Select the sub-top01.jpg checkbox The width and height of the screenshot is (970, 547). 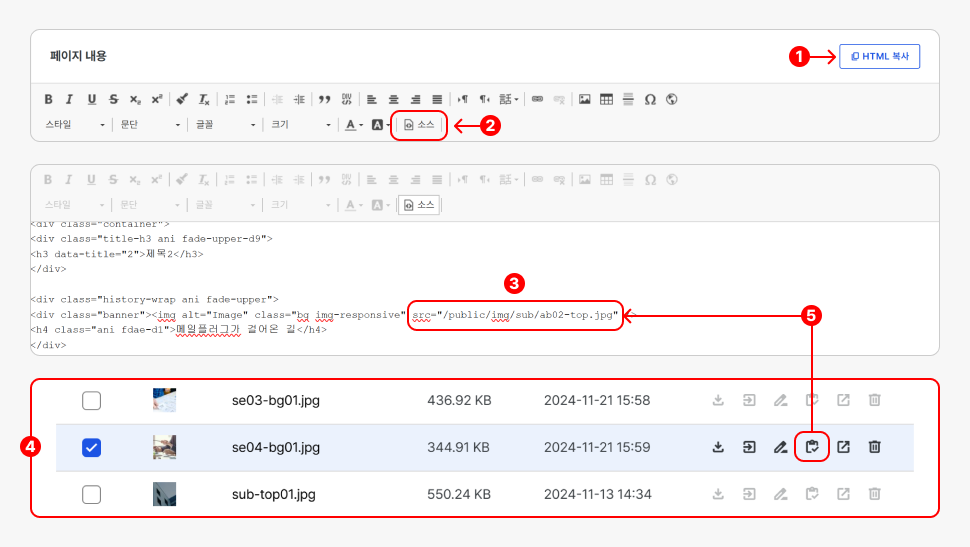click(91, 494)
